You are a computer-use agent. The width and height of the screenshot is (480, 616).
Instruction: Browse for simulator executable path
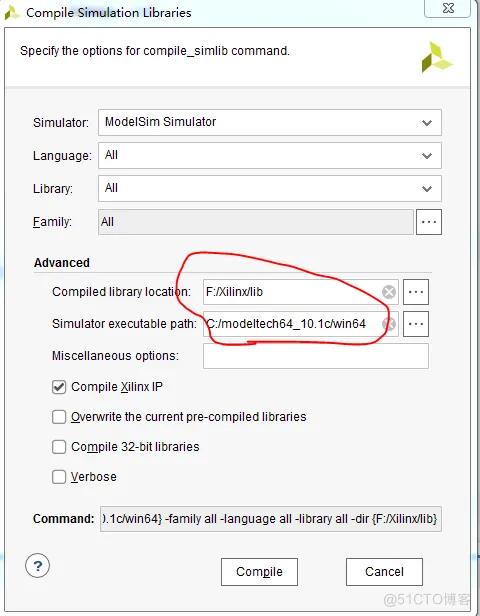click(x=416, y=324)
